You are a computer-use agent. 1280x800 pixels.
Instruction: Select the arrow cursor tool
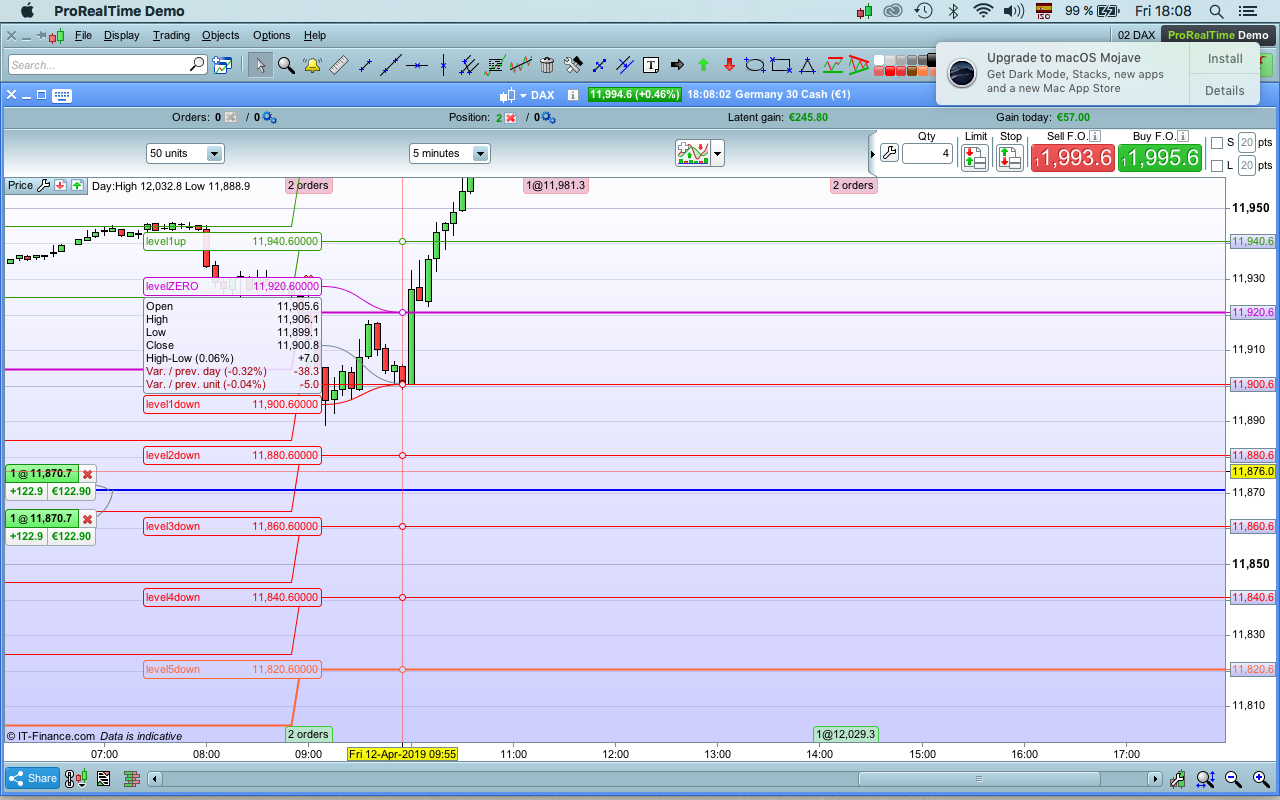[x=260, y=65]
